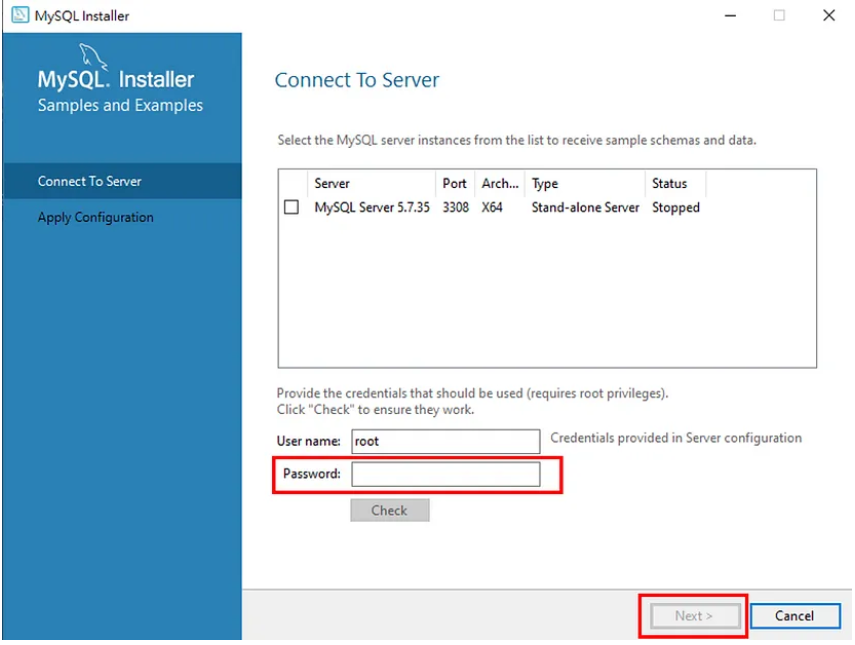Focus the User name field
The image size is (855, 645).
coord(445,441)
